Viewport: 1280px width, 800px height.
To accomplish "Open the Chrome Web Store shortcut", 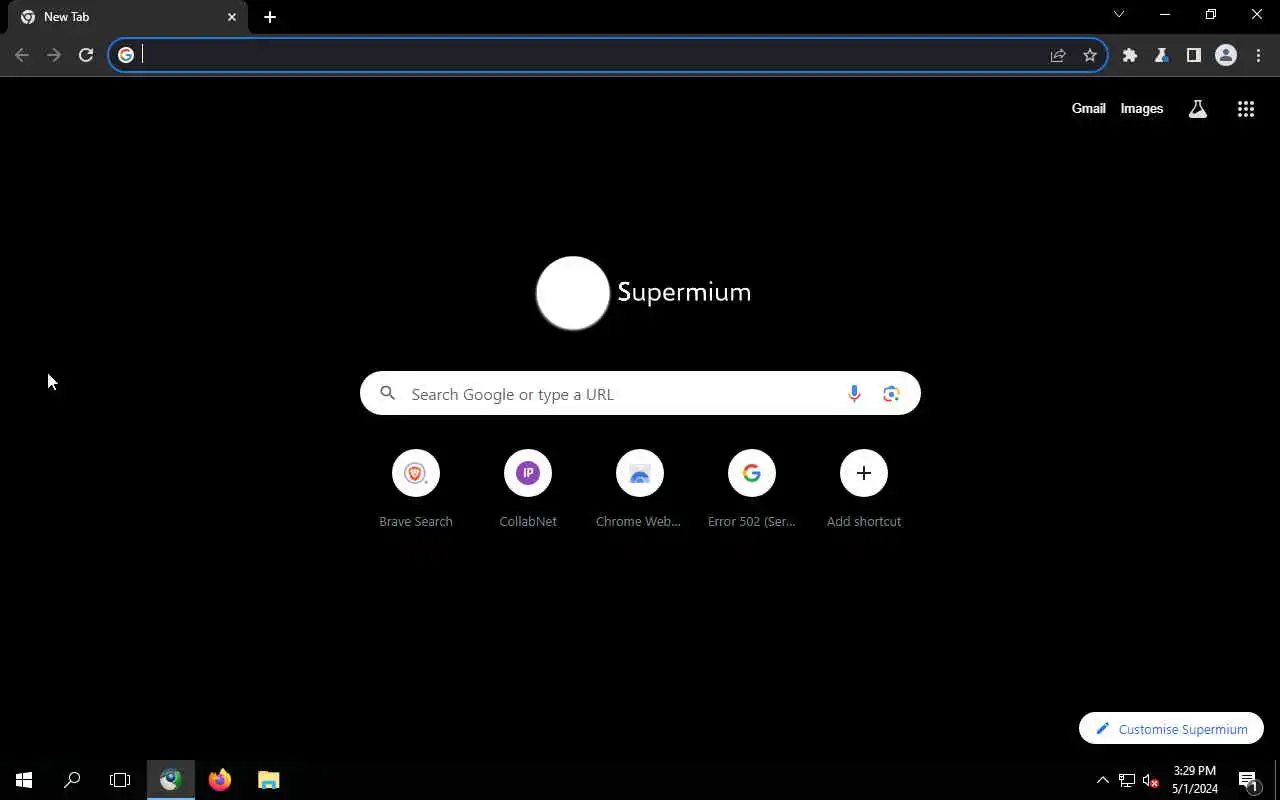I will click(640, 489).
